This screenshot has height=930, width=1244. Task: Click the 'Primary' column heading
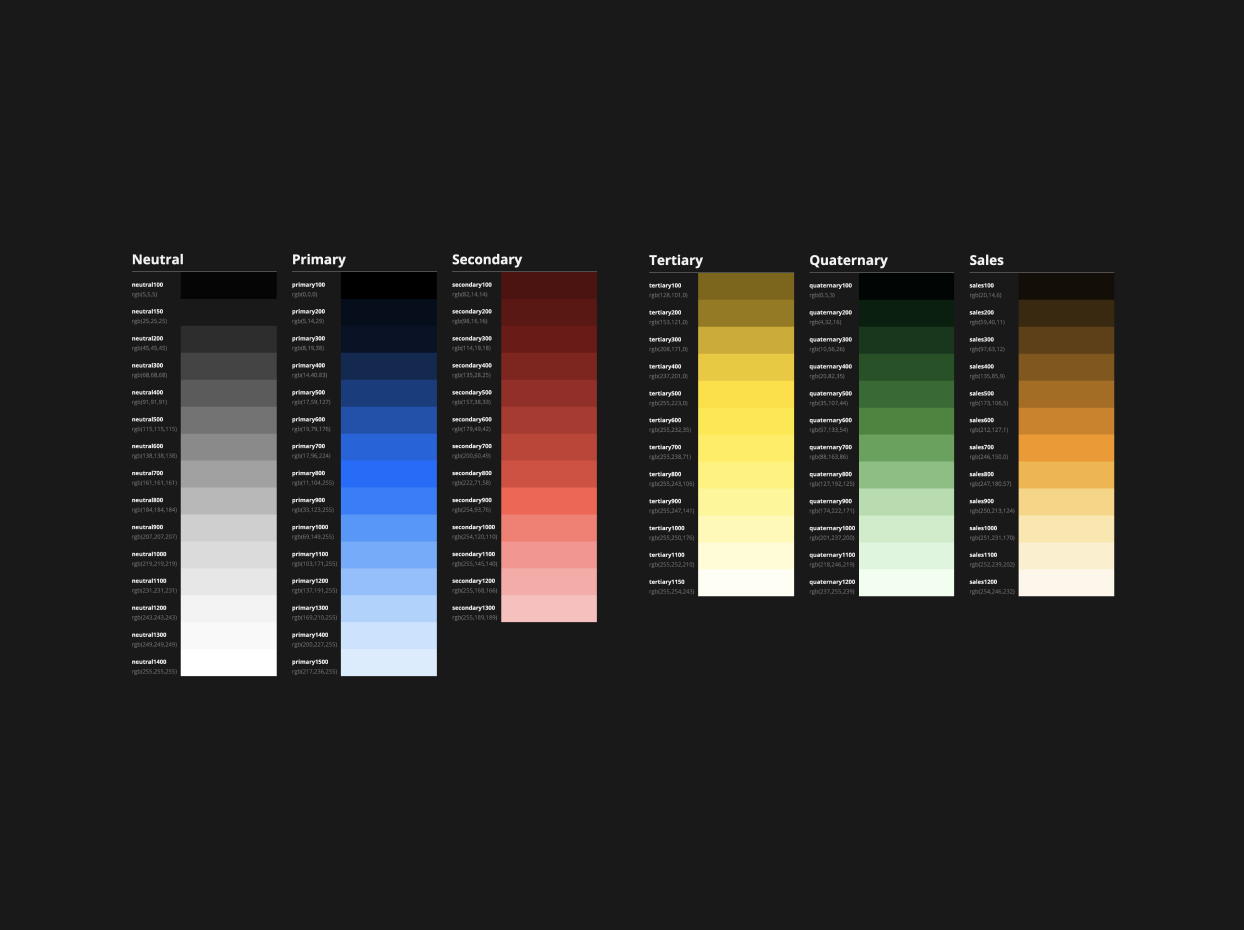tap(319, 259)
